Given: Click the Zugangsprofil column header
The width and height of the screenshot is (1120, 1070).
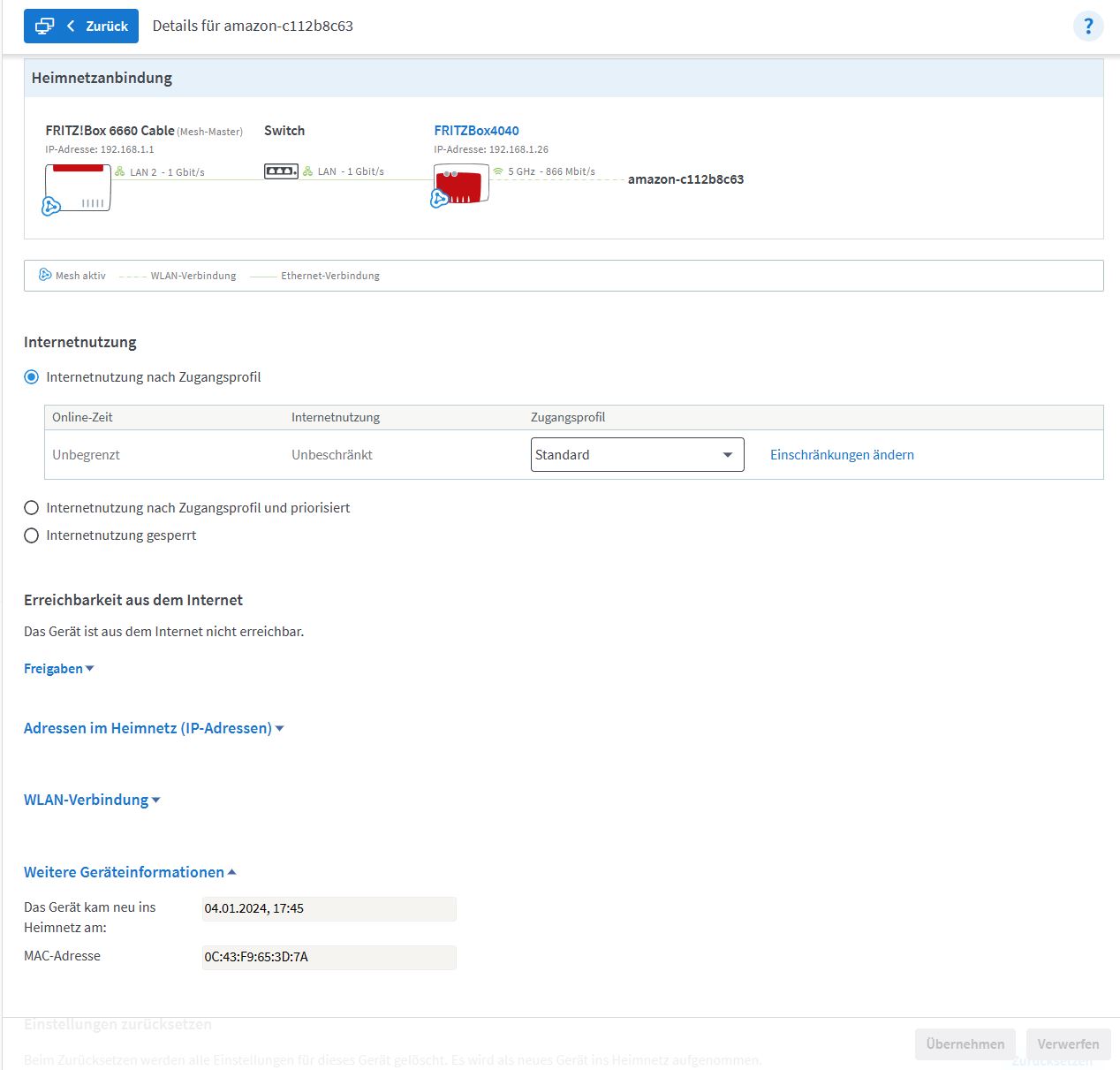Looking at the screenshot, I should 568,417.
